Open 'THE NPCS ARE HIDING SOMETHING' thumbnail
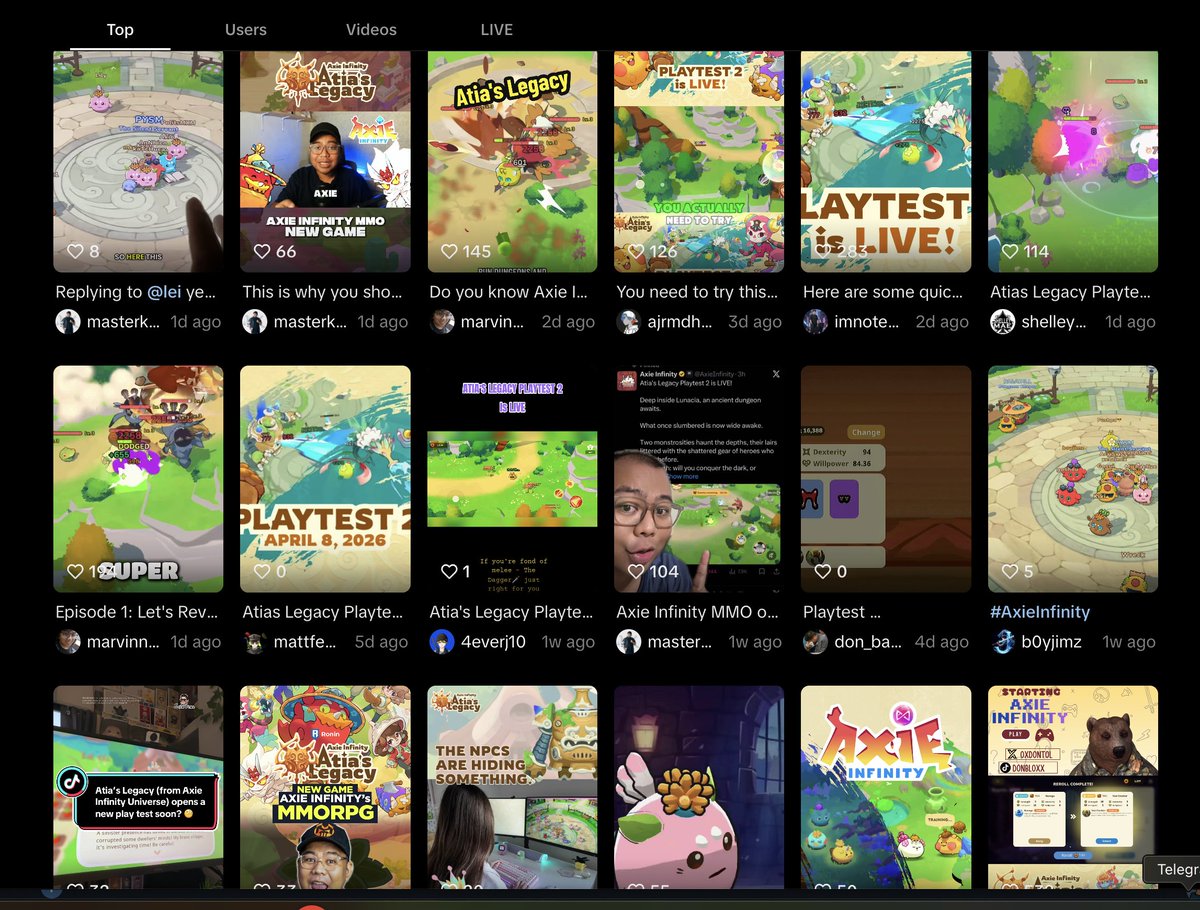 pyautogui.click(x=512, y=787)
